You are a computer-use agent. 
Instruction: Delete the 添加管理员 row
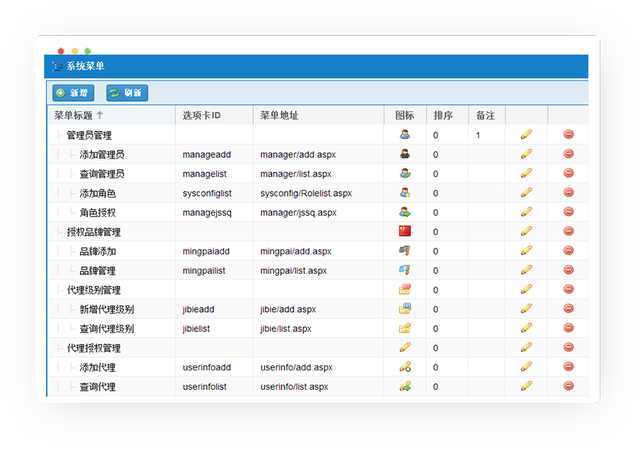tap(568, 154)
